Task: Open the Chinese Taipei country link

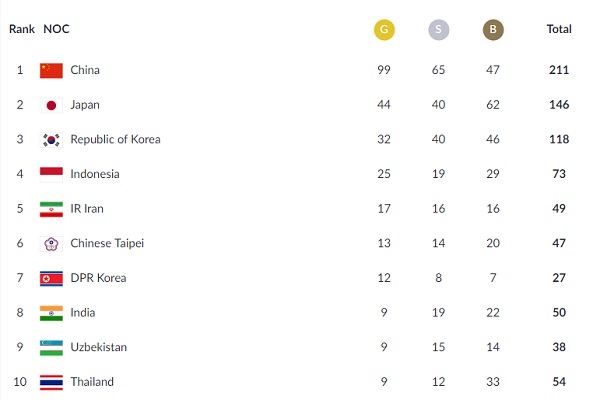Action: (x=105, y=243)
